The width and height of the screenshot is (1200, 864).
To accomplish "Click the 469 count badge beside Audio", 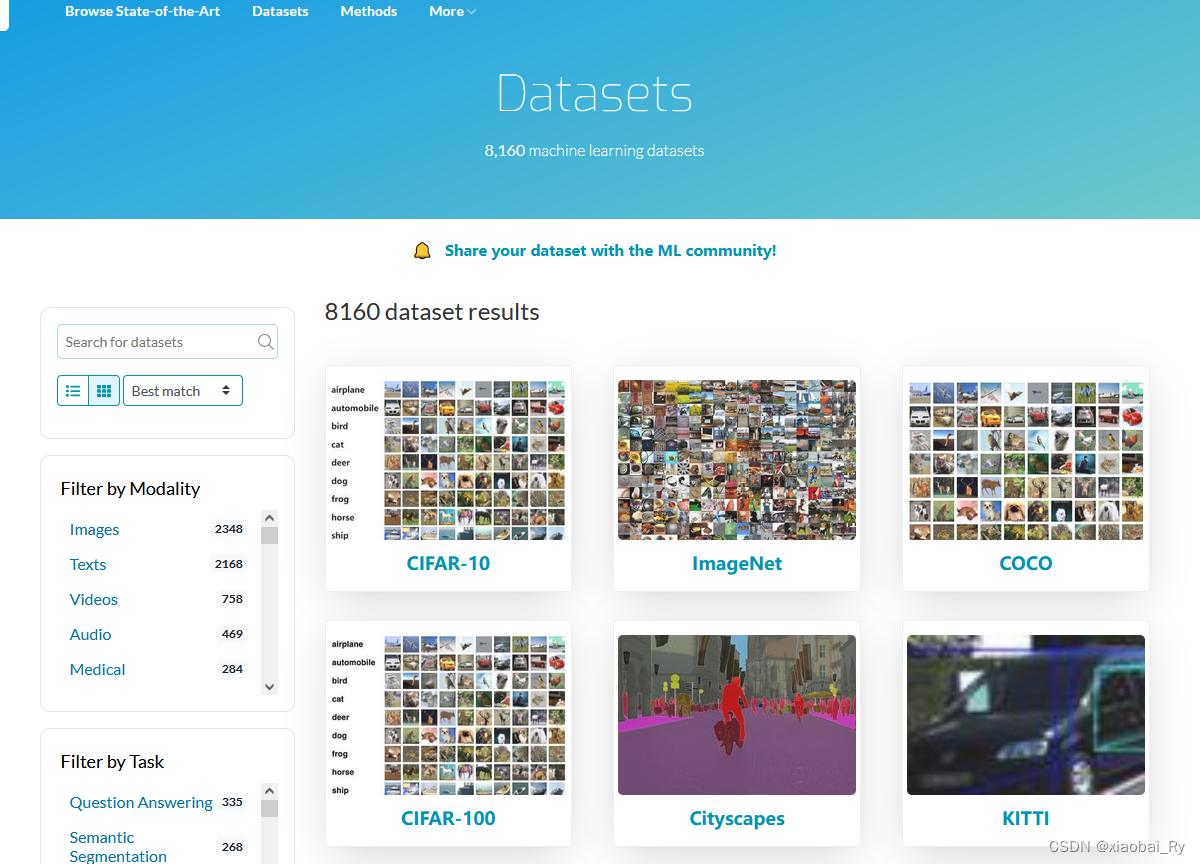I will pyautogui.click(x=232, y=634).
